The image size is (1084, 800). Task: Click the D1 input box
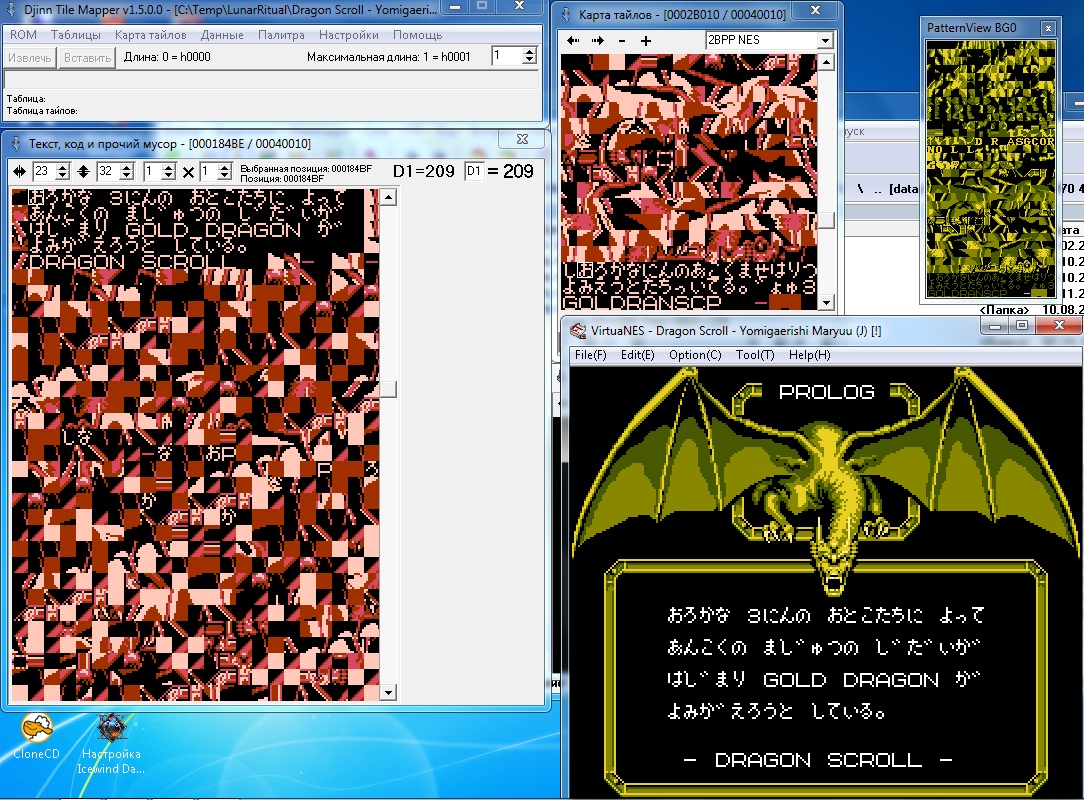(x=474, y=171)
